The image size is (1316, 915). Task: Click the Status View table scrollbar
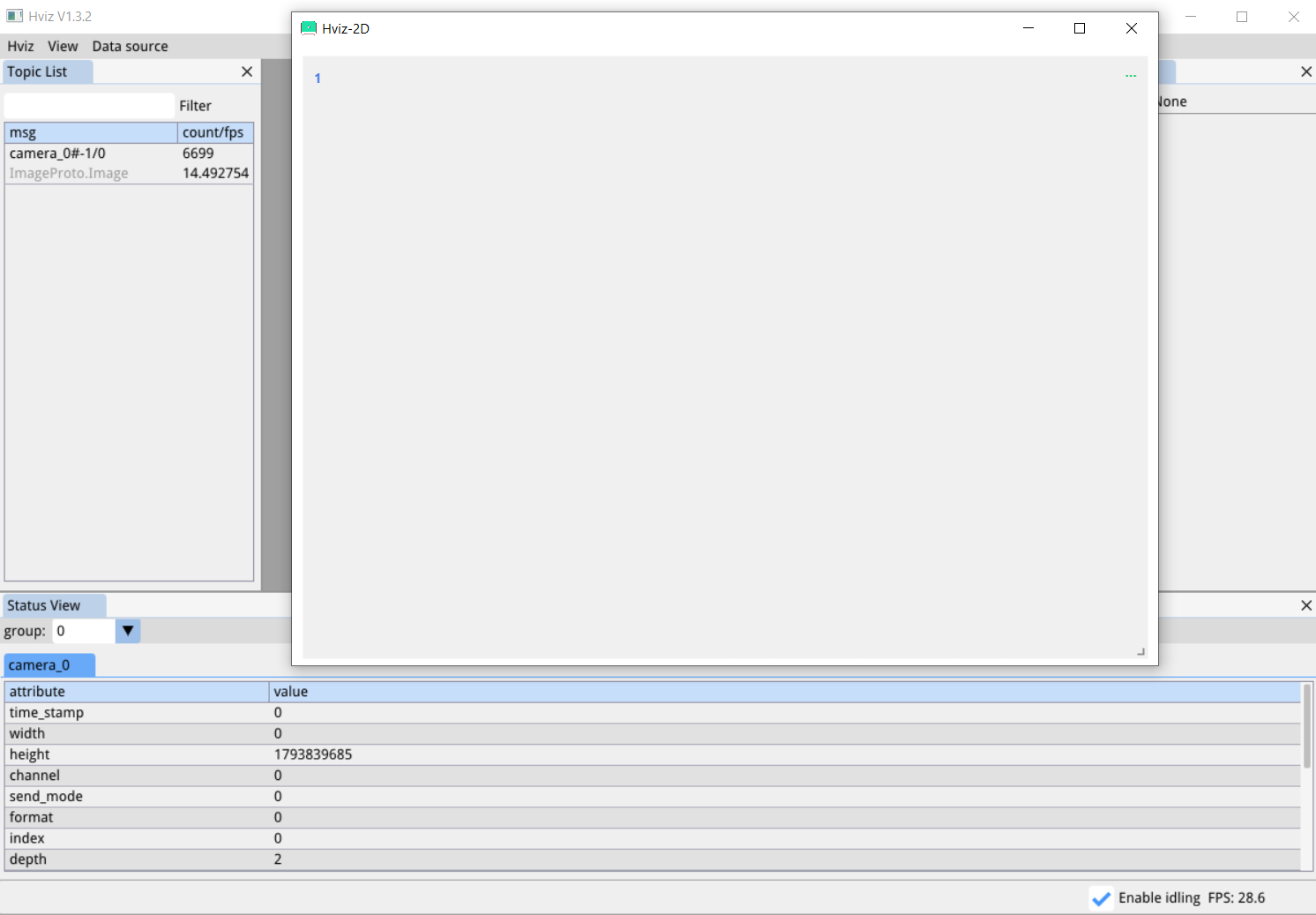(1306, 728)
